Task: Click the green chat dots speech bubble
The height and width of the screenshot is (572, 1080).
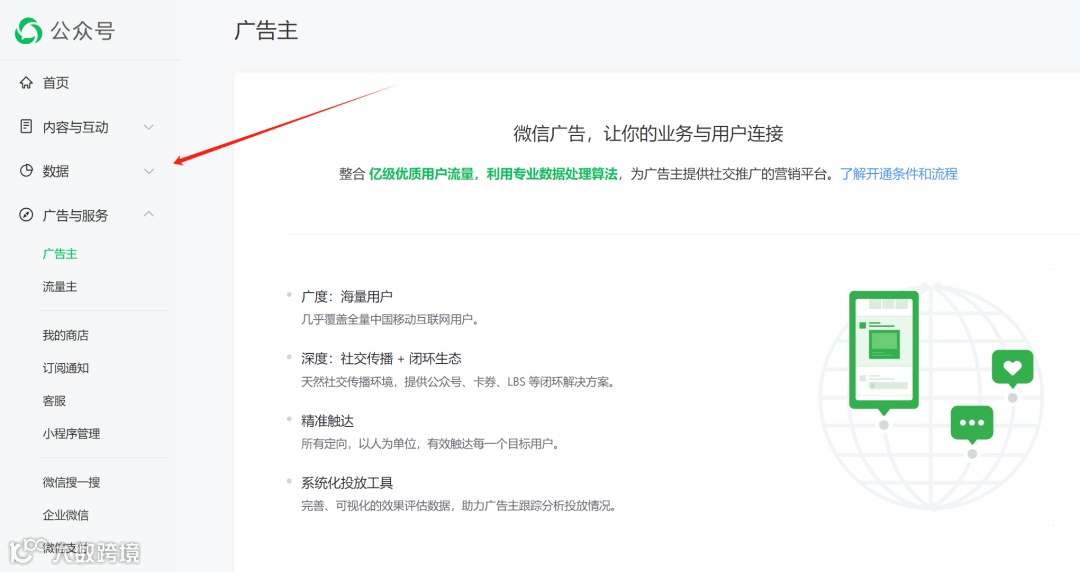Action: coord(972,423)
